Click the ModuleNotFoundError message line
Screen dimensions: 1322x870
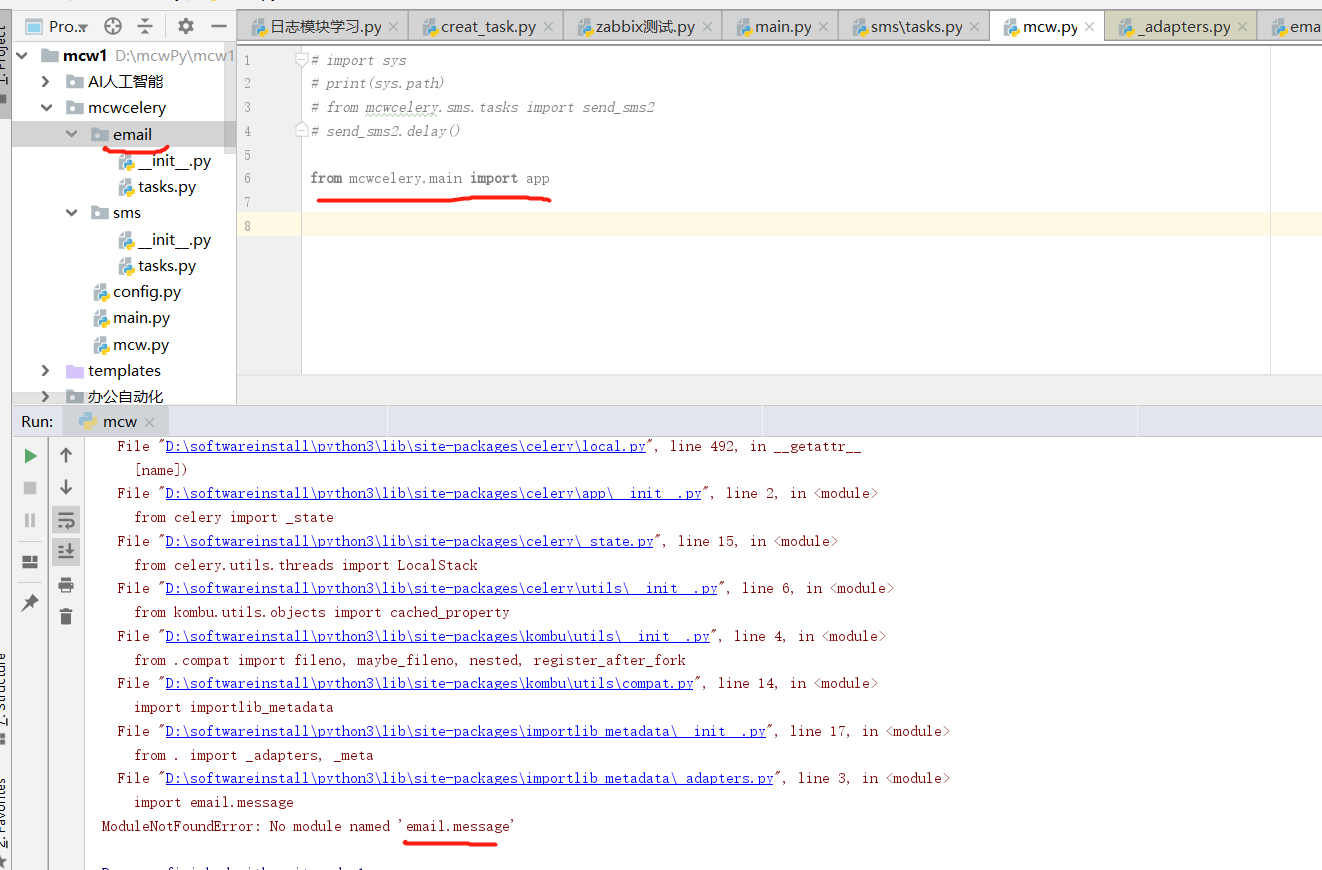click(x=309, y=826)
